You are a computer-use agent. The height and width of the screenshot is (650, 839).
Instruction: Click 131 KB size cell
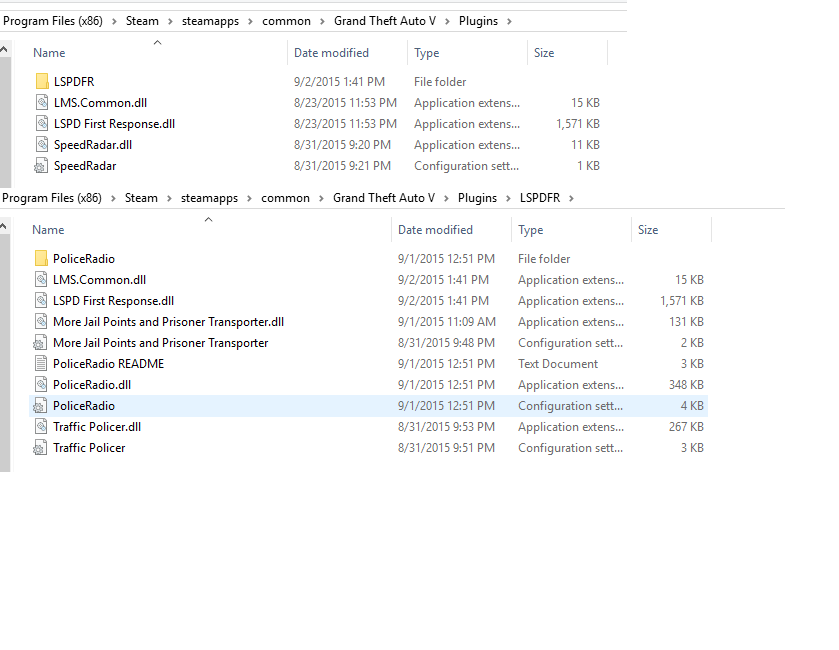(686, 322)
